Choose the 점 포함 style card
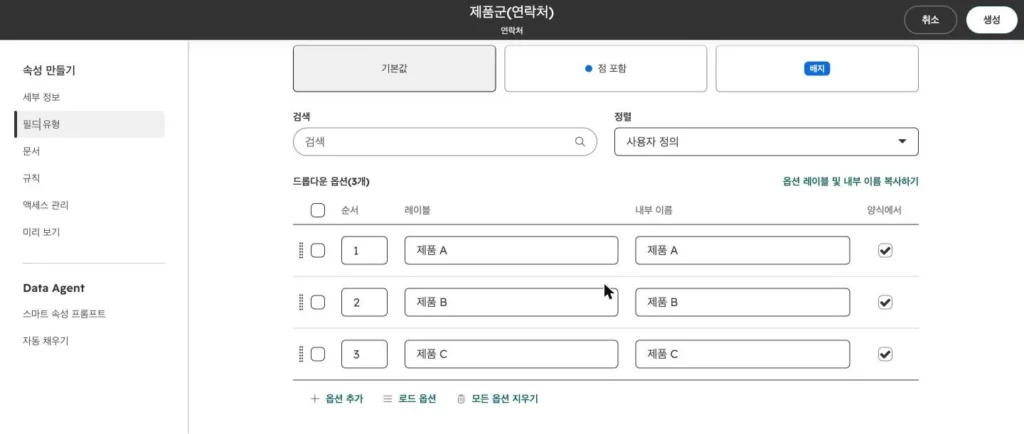 [605, 69]
